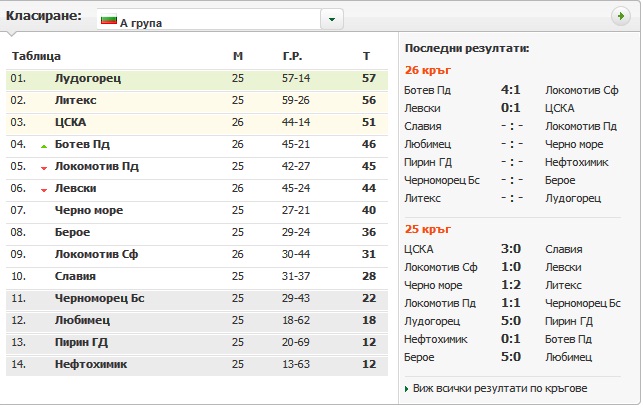The image size is (643, 409).
Task: Click the 5:0 score of Берое vs Любимец
Action: click(511, 356)
